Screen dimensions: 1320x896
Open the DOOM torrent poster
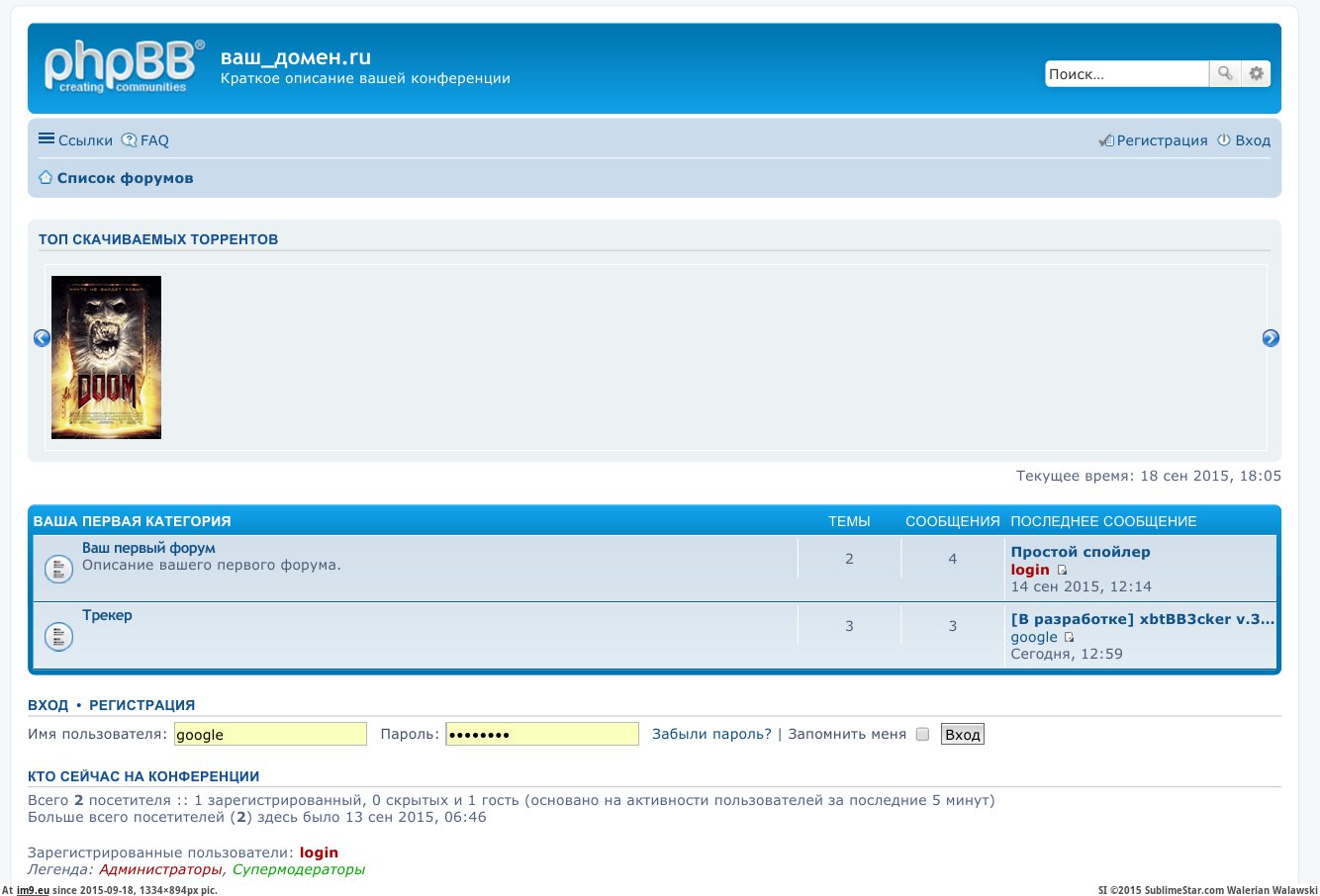106,357
